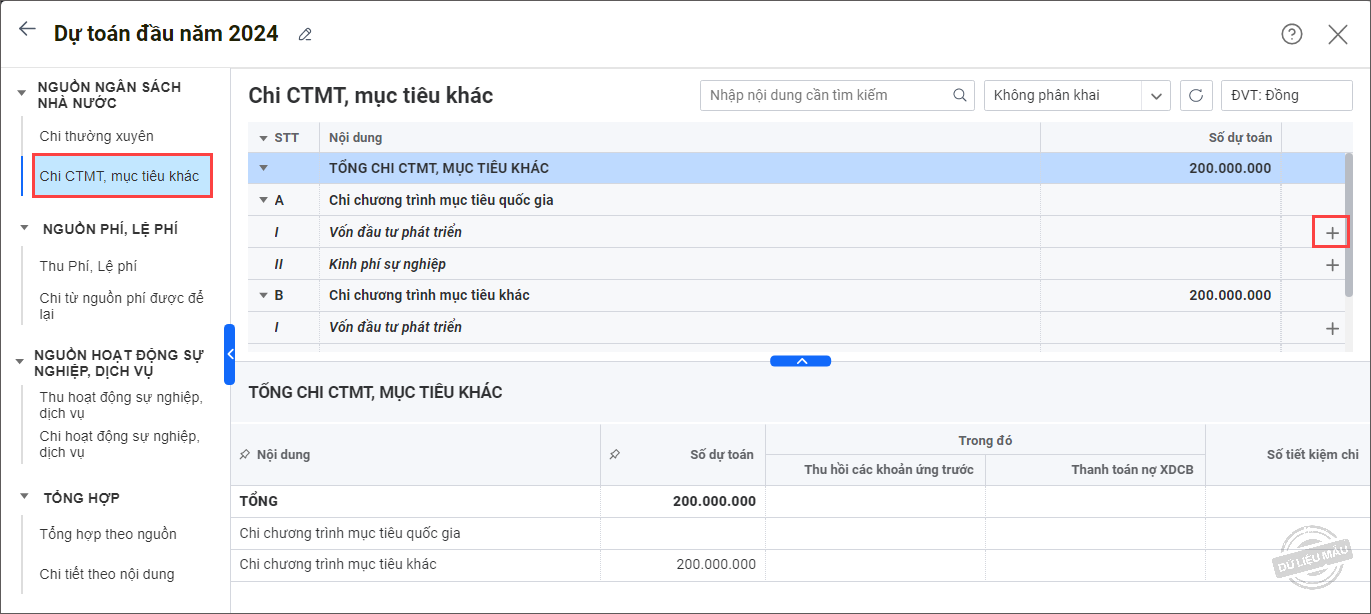Open Chi tiết theo nội dung link
Viewport: 1371px width, 614px height.
click(107, 574)
